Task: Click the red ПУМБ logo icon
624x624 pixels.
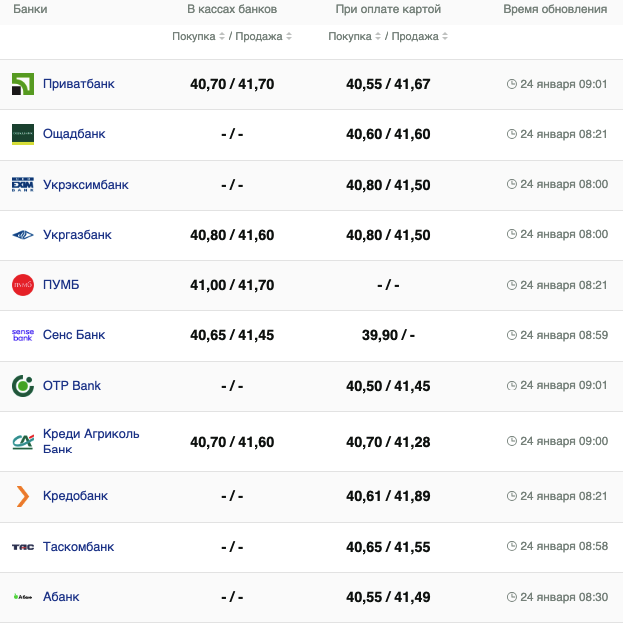Action: [22, 285]
